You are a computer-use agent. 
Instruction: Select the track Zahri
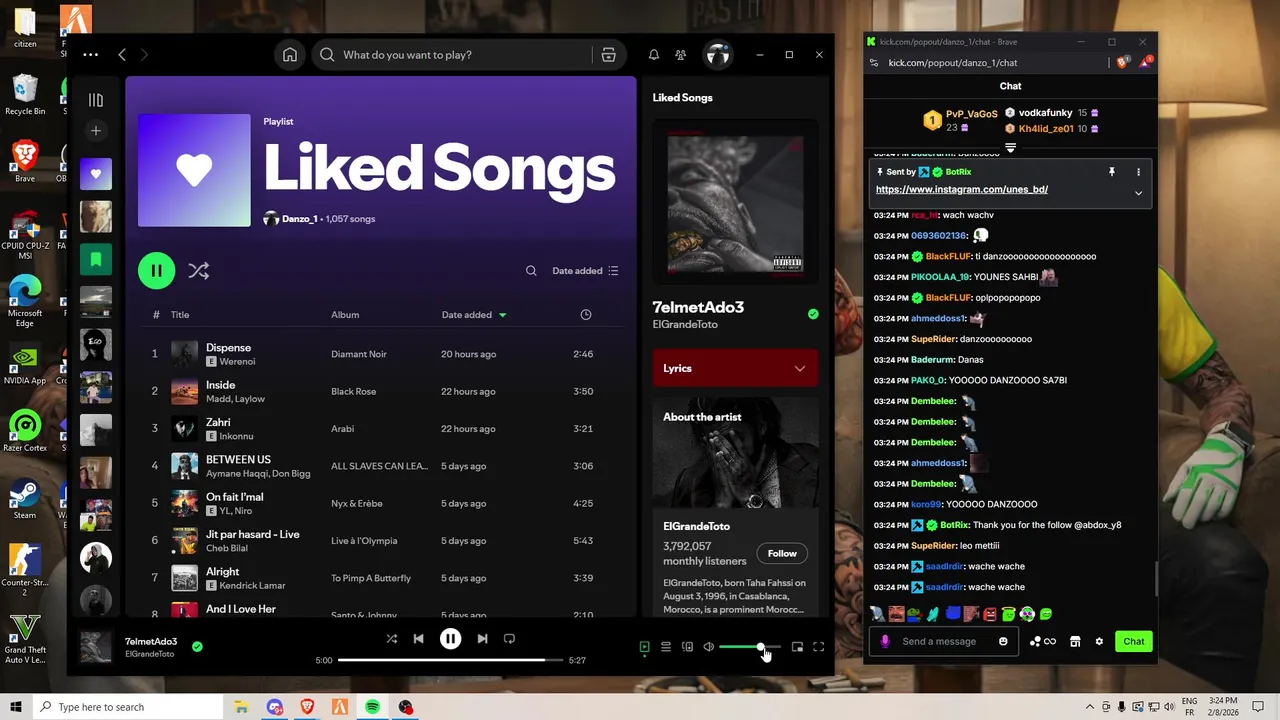click(218, 422)
